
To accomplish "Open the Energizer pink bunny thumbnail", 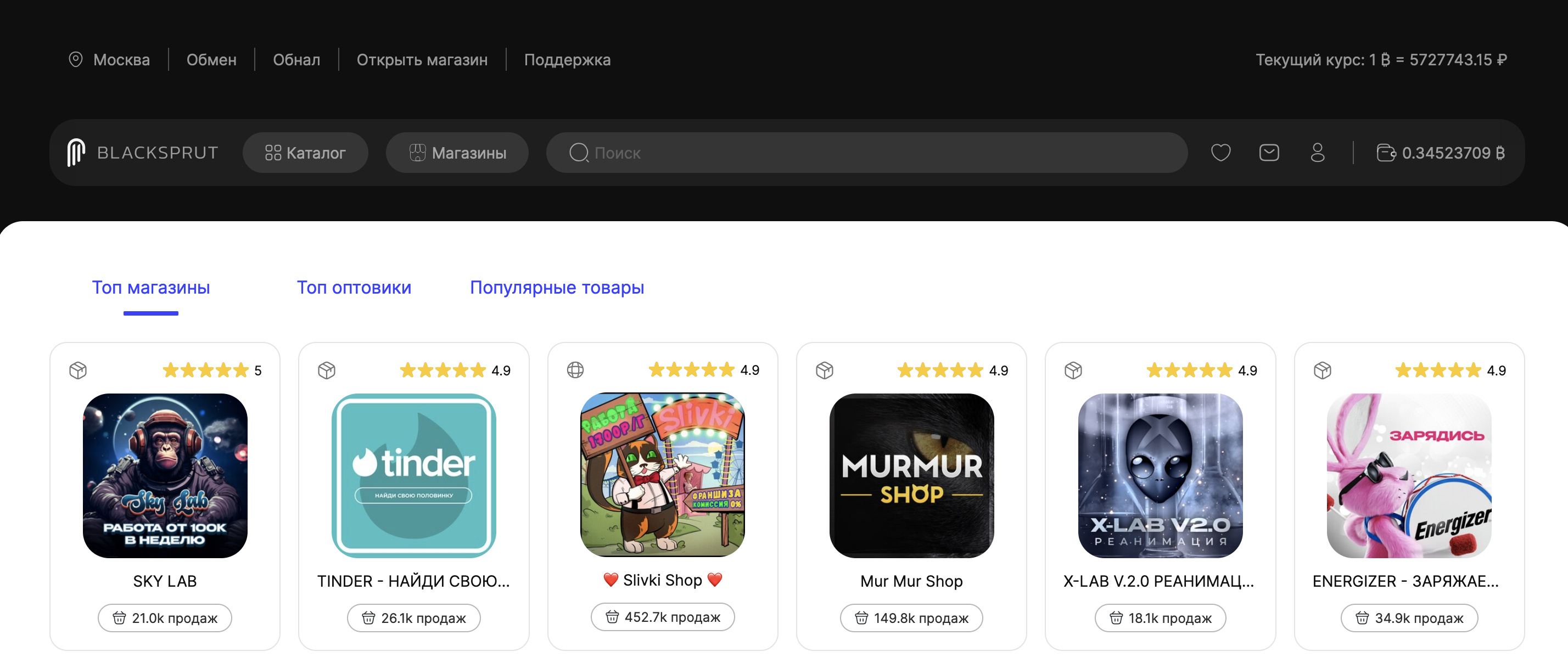I will [1410, 476].
